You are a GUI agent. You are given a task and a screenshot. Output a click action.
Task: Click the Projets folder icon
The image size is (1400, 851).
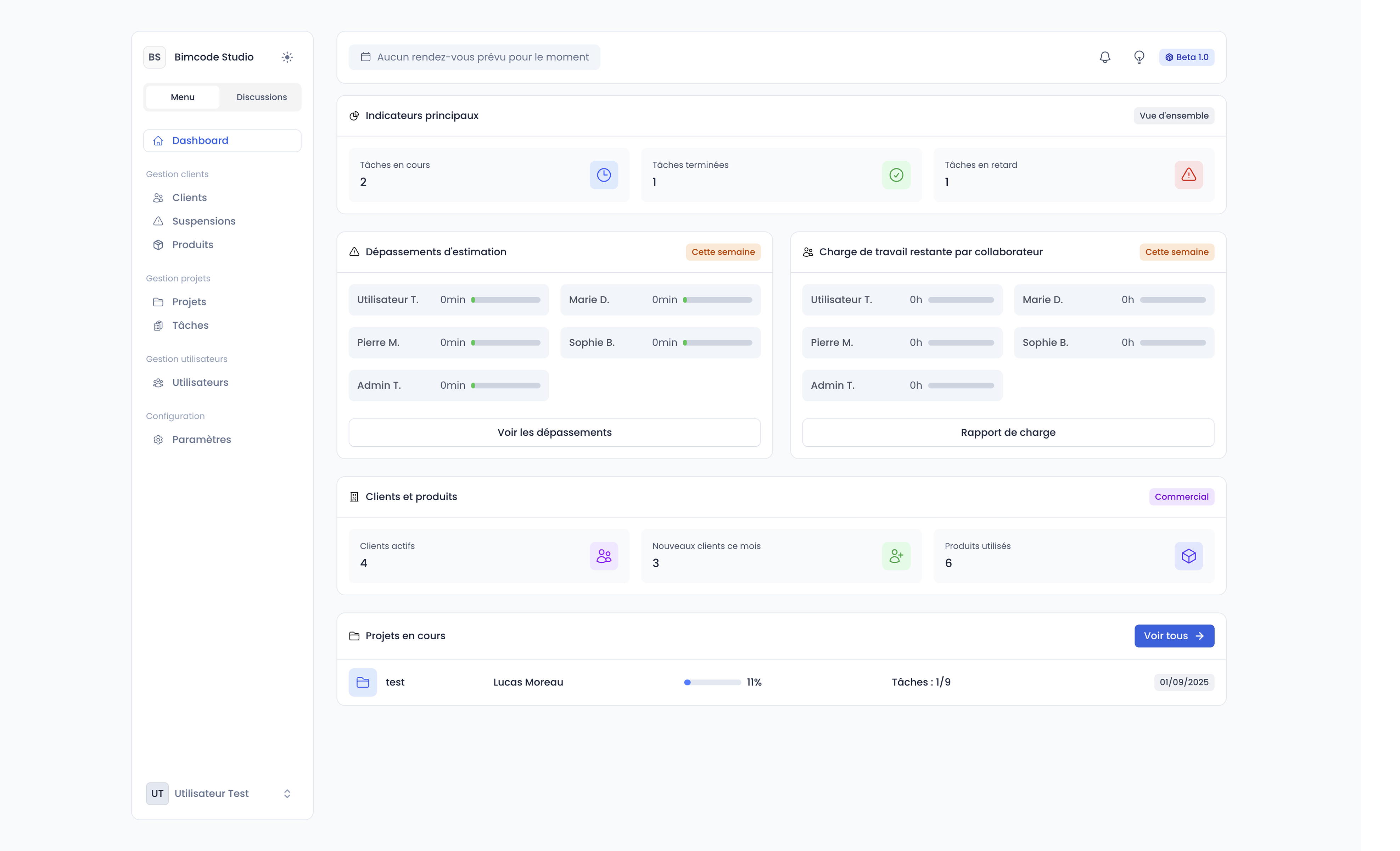[x=158, y=302]
